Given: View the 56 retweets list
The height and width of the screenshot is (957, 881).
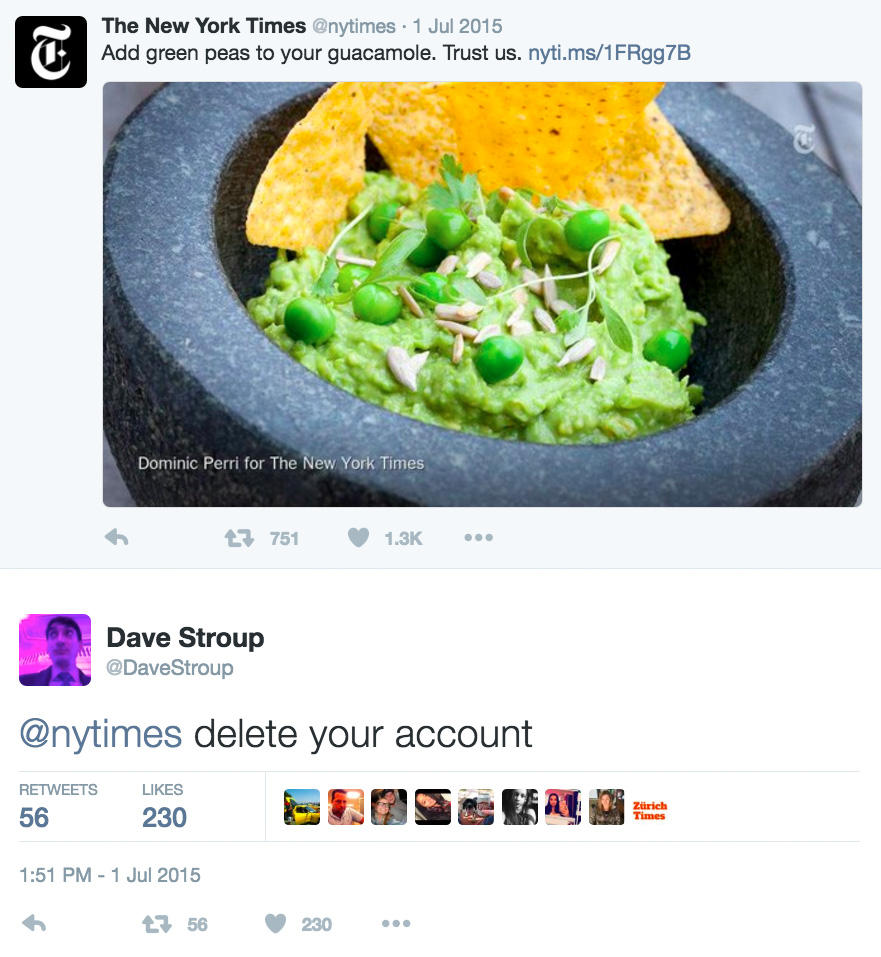Looking at the screenshot, I should click(34, 817).
